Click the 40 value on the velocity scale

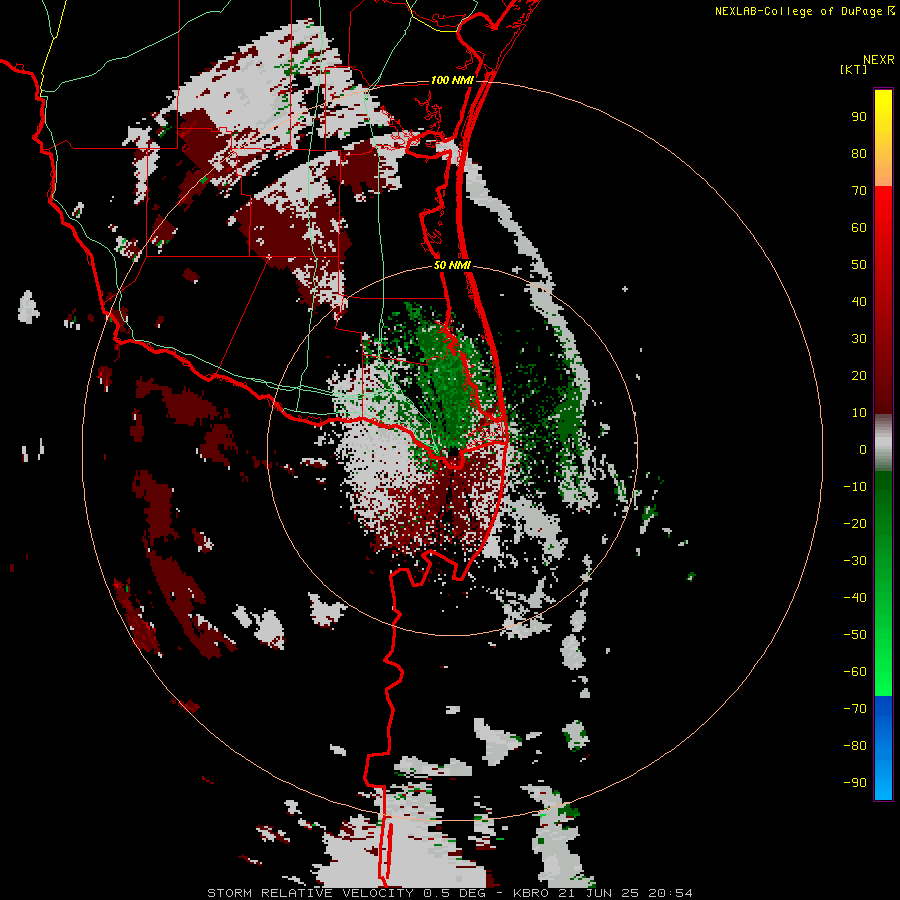[859, 302]
